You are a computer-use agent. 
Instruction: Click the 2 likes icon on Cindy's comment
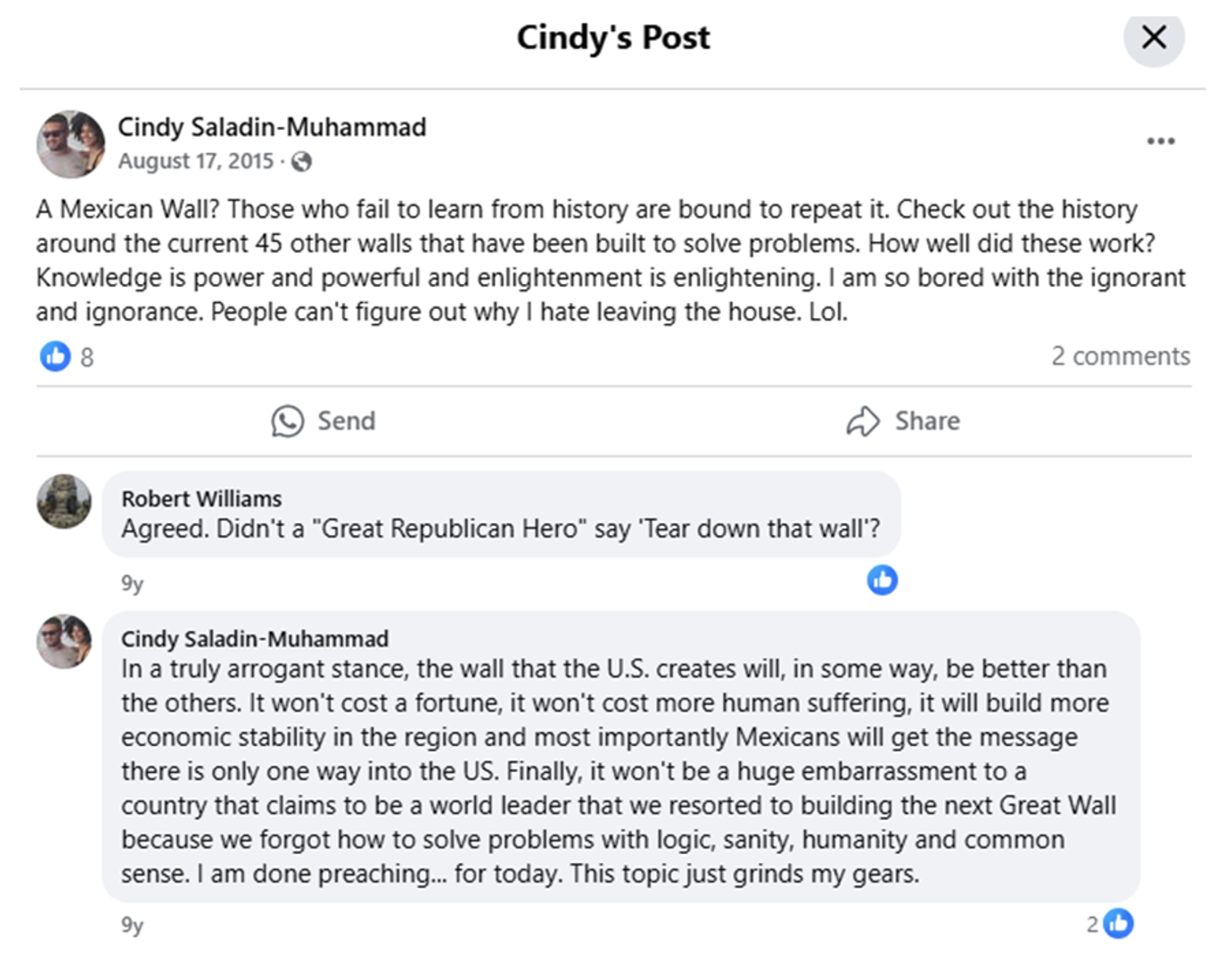[x=1118, y=924]
